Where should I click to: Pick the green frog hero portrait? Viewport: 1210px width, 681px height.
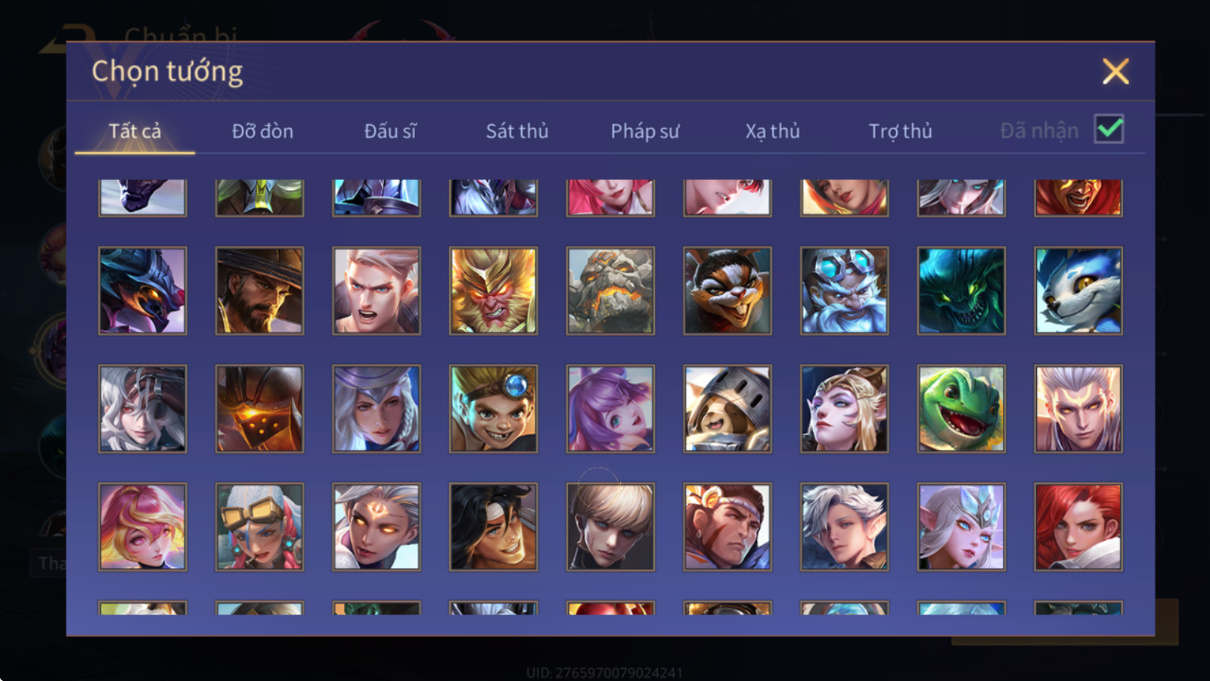pos(961,409)
